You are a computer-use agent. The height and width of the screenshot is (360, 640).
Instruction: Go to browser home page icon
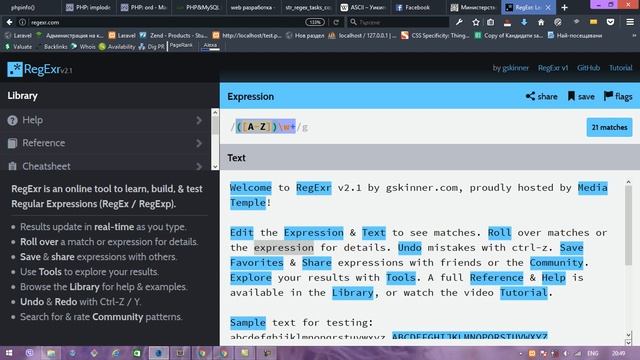[541, 22]
